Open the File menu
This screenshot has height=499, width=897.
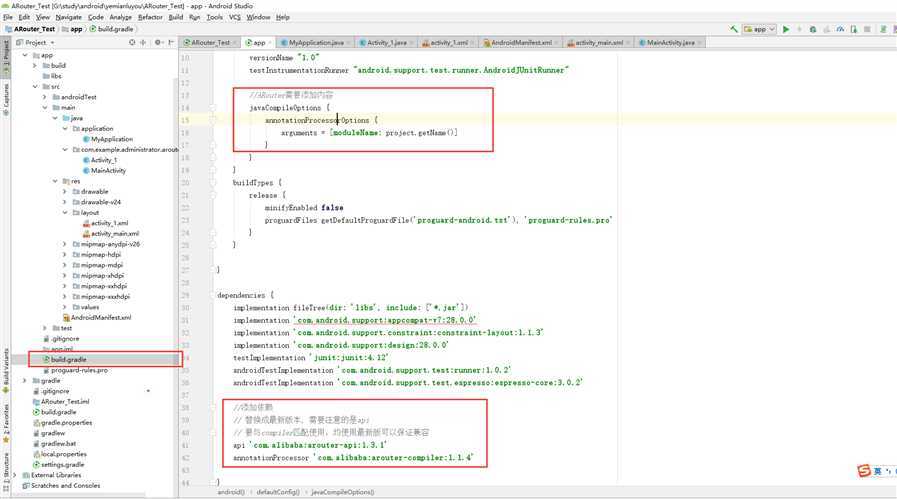8,17
